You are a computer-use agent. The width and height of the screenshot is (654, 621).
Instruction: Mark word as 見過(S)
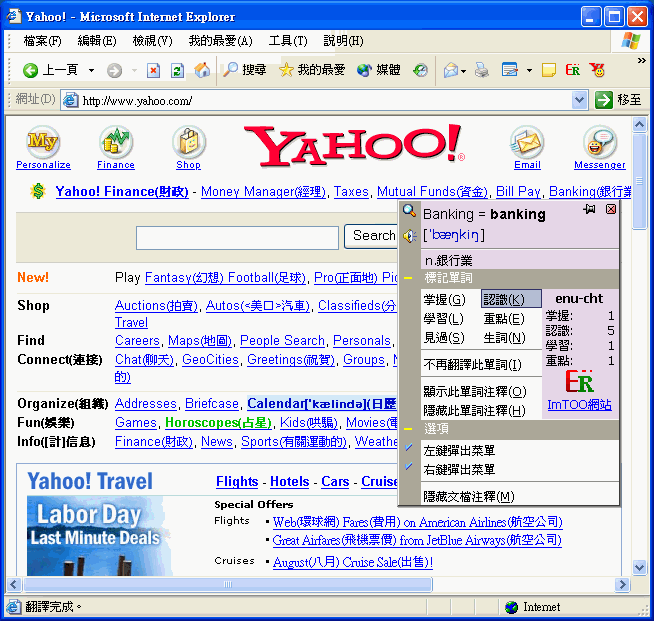(444, 337)
